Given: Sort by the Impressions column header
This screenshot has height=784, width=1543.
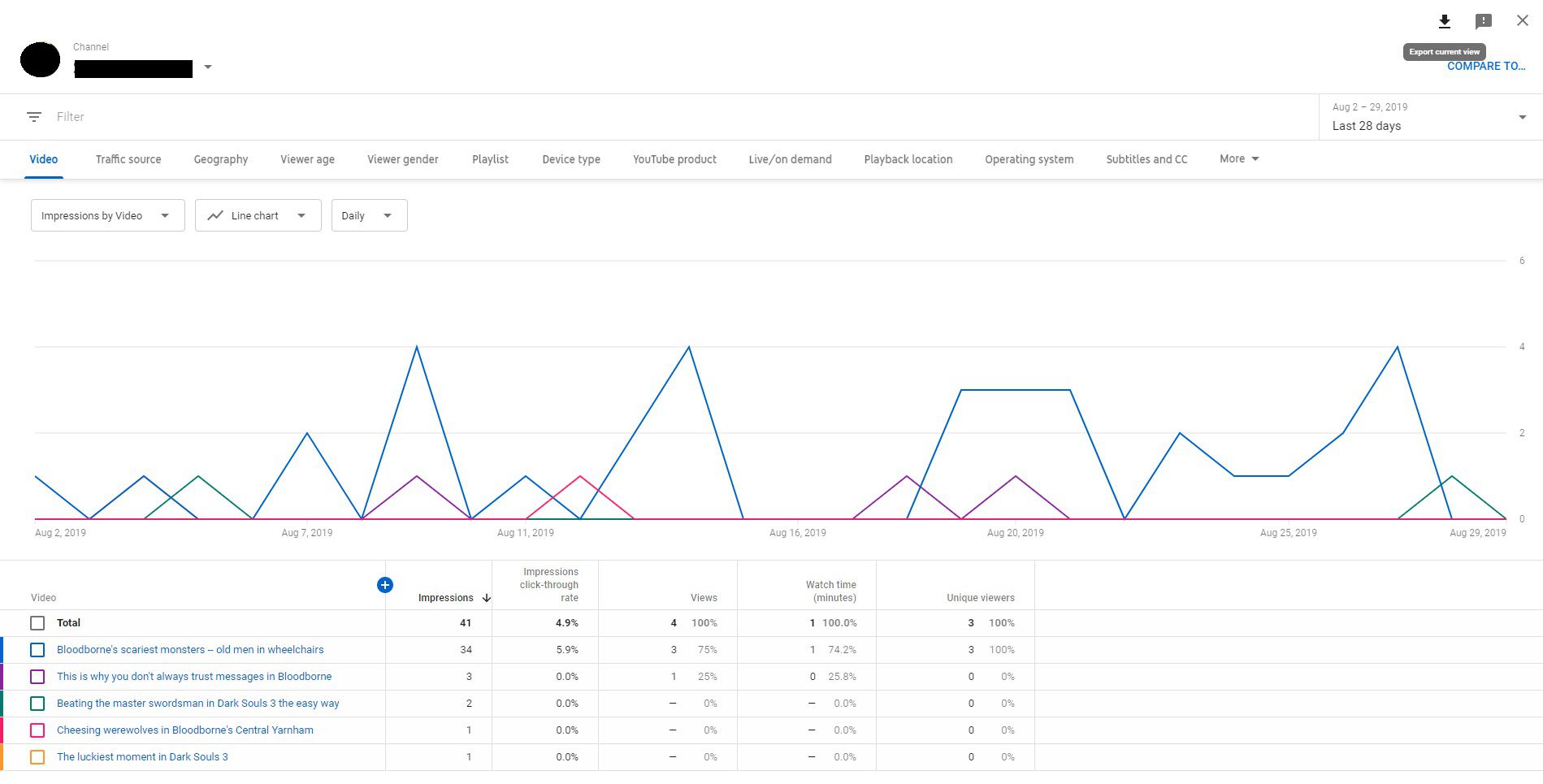Looking at the screenshot, I should click(445, 598).
